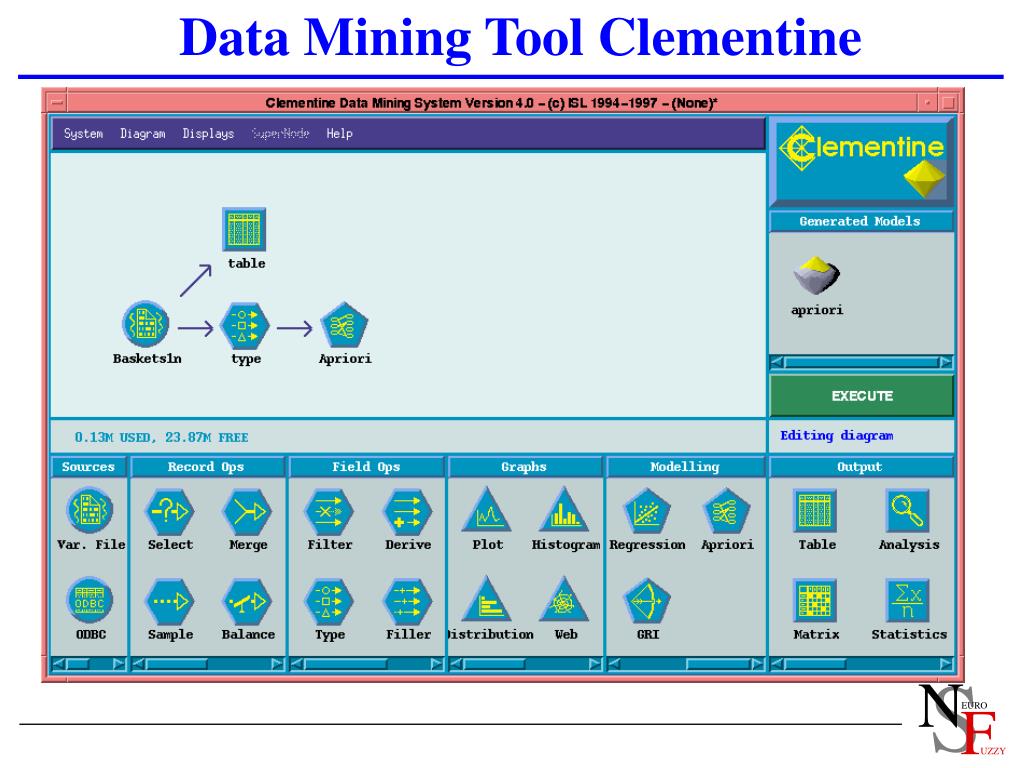The image size is (1024, 768).
Task: Select the Histogram graph icon
Action: click(565, 510)
